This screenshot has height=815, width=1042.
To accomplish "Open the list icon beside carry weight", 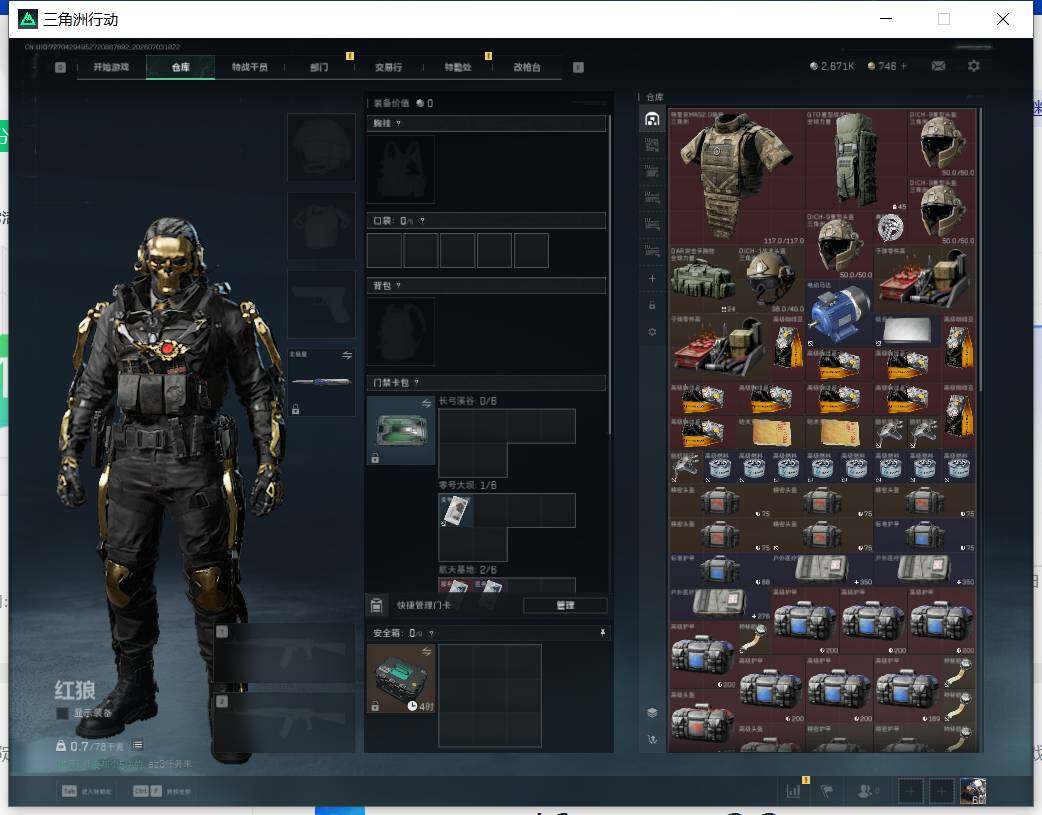I will (x=137, y=745).
